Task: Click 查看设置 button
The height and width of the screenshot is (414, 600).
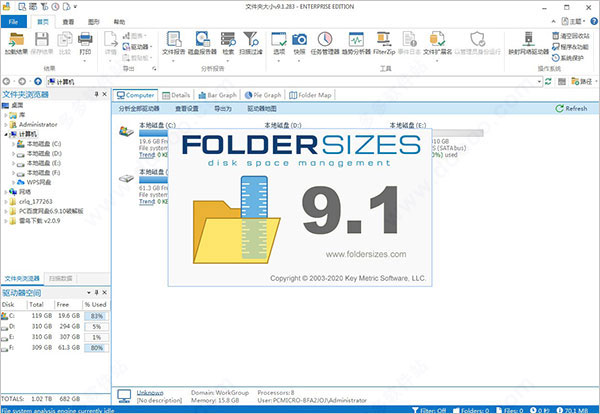Action: click(x=187, y=109)
